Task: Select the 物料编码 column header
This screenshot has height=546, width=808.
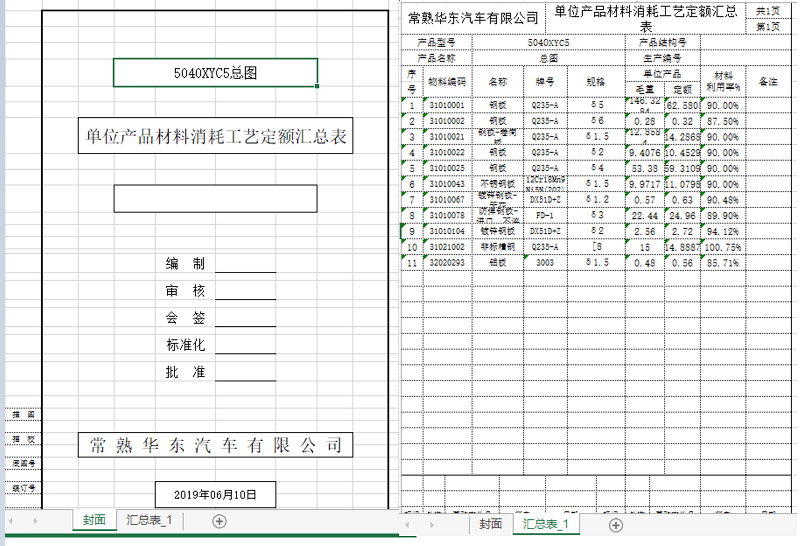Action: pos(447,82)
